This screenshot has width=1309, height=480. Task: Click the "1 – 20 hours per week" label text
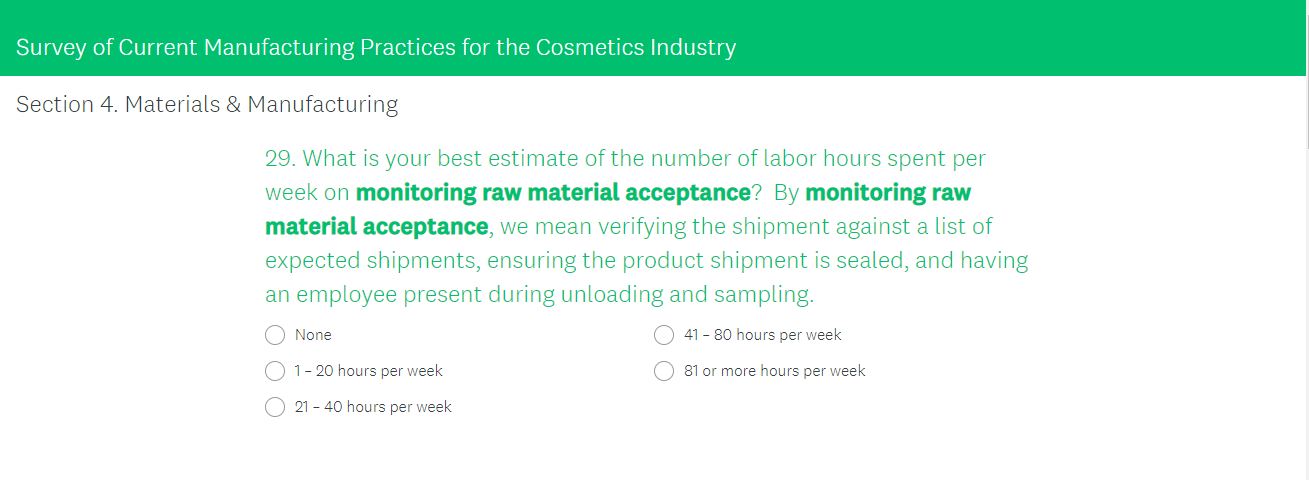point(368,371)
